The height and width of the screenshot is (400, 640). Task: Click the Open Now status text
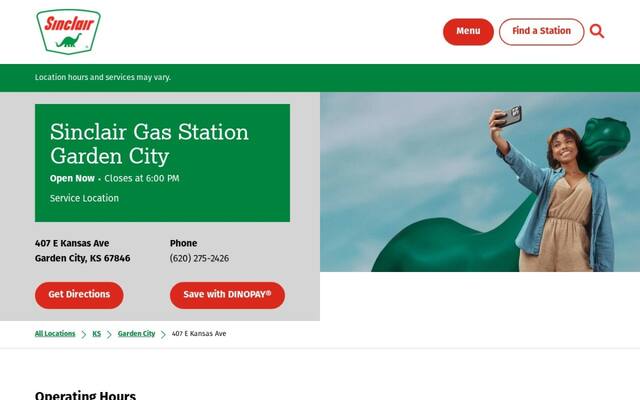point(72,178)
